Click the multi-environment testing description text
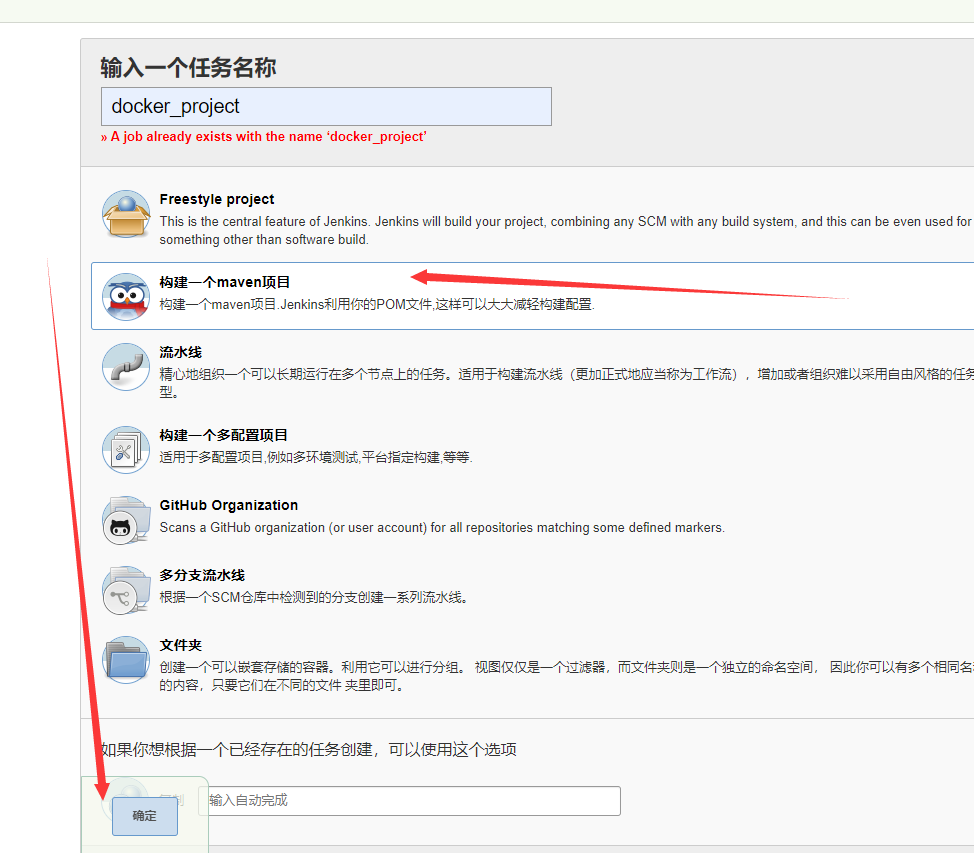The width and height of the screenshot is (974, 853). coord(316,457)
